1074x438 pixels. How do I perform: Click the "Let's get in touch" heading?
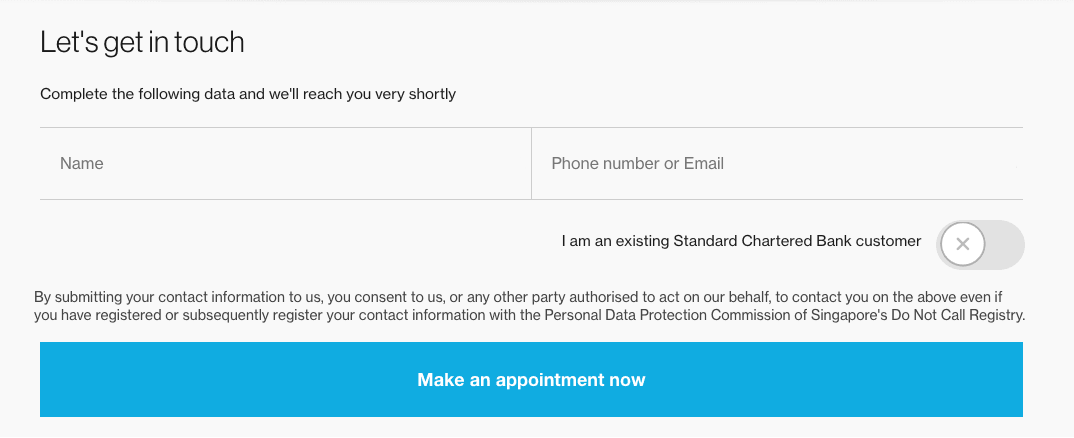point(142,43)
